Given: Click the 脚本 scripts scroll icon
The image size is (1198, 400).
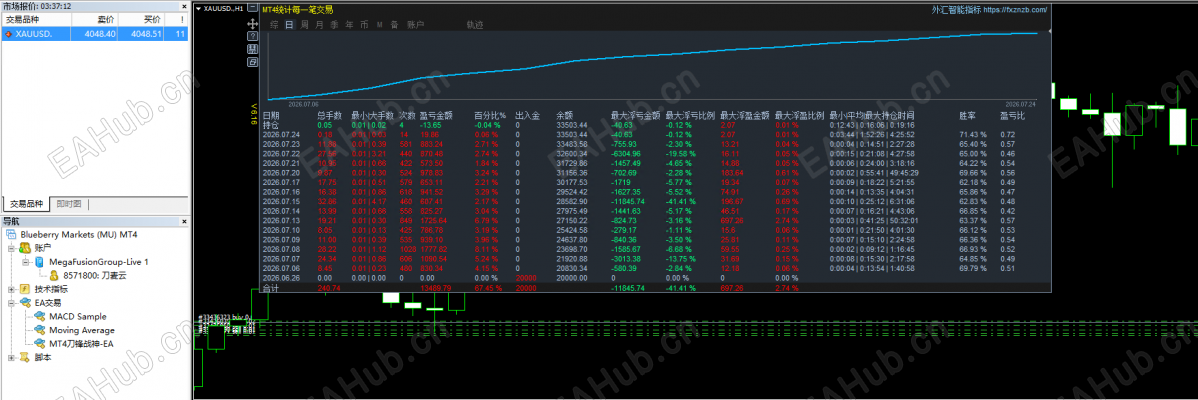Looking at the screenshot, I should click(24, 357).
